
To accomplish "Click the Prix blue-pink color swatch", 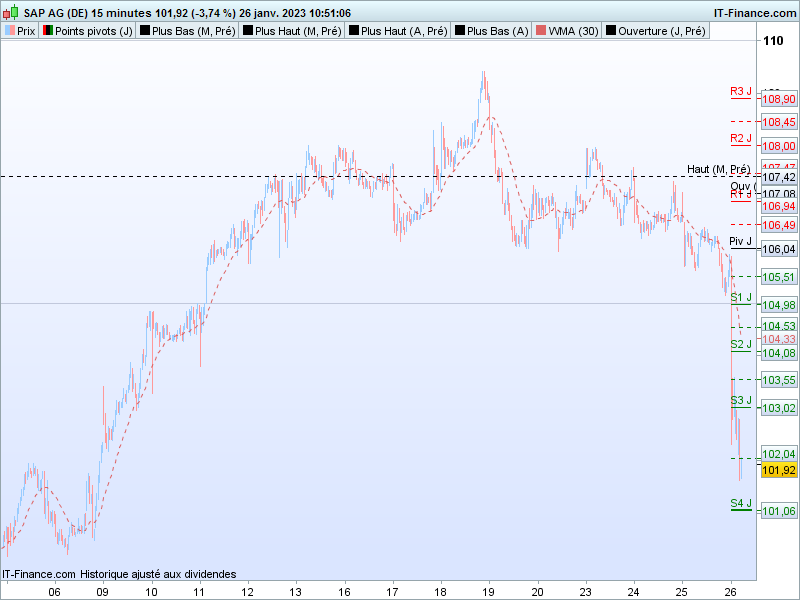I will [x=10, y=31].
